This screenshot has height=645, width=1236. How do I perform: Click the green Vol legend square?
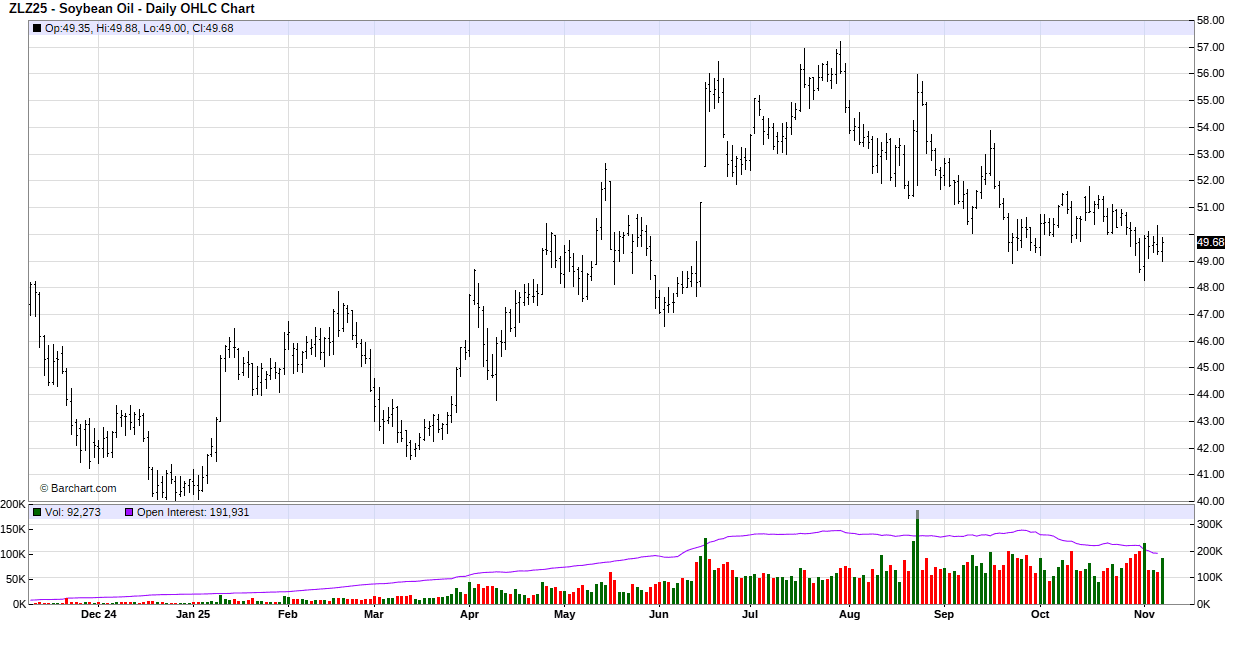tap(37, 512)
